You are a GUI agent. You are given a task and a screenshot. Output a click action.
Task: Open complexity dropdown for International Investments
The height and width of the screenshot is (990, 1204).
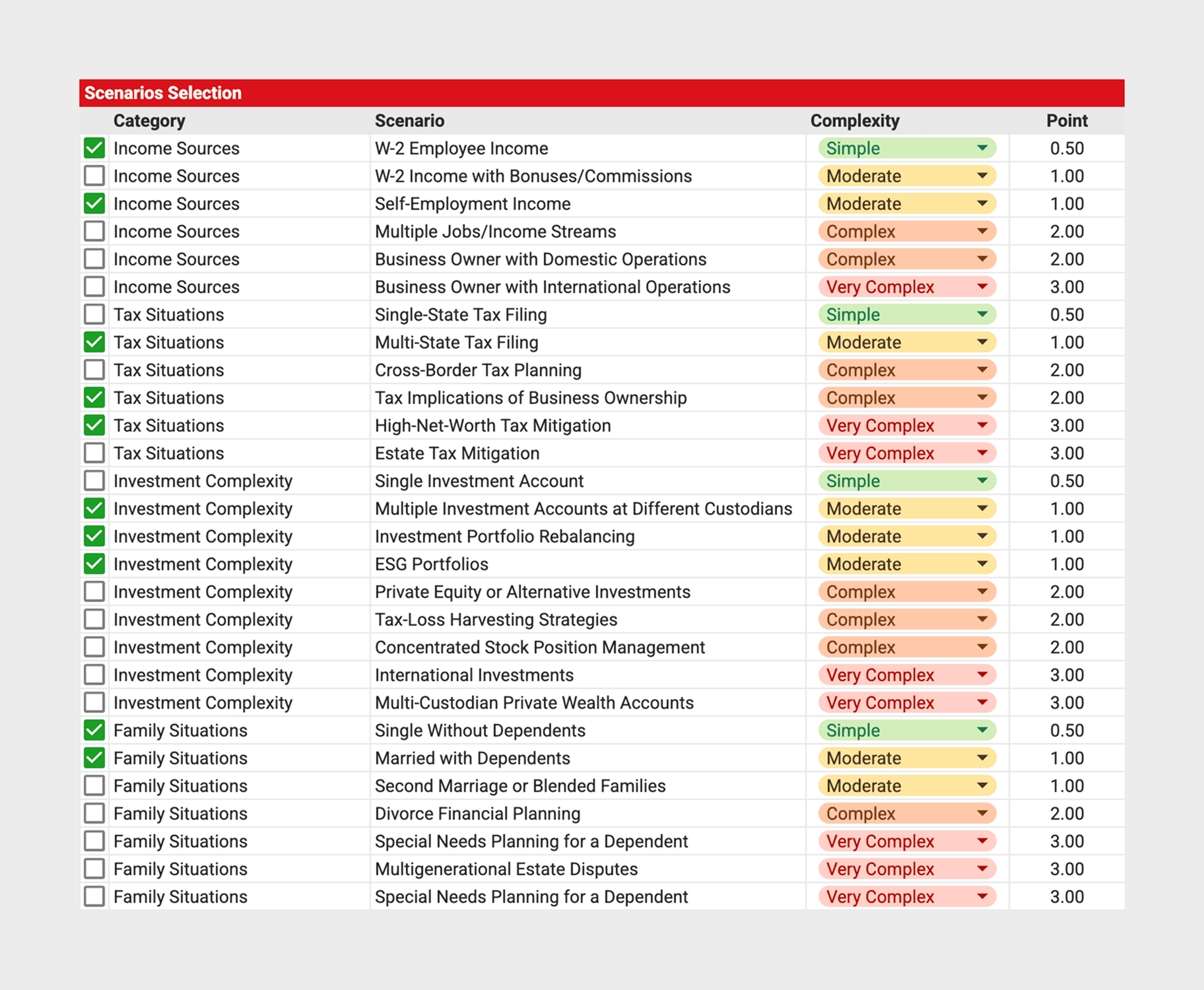pos(907,675)
